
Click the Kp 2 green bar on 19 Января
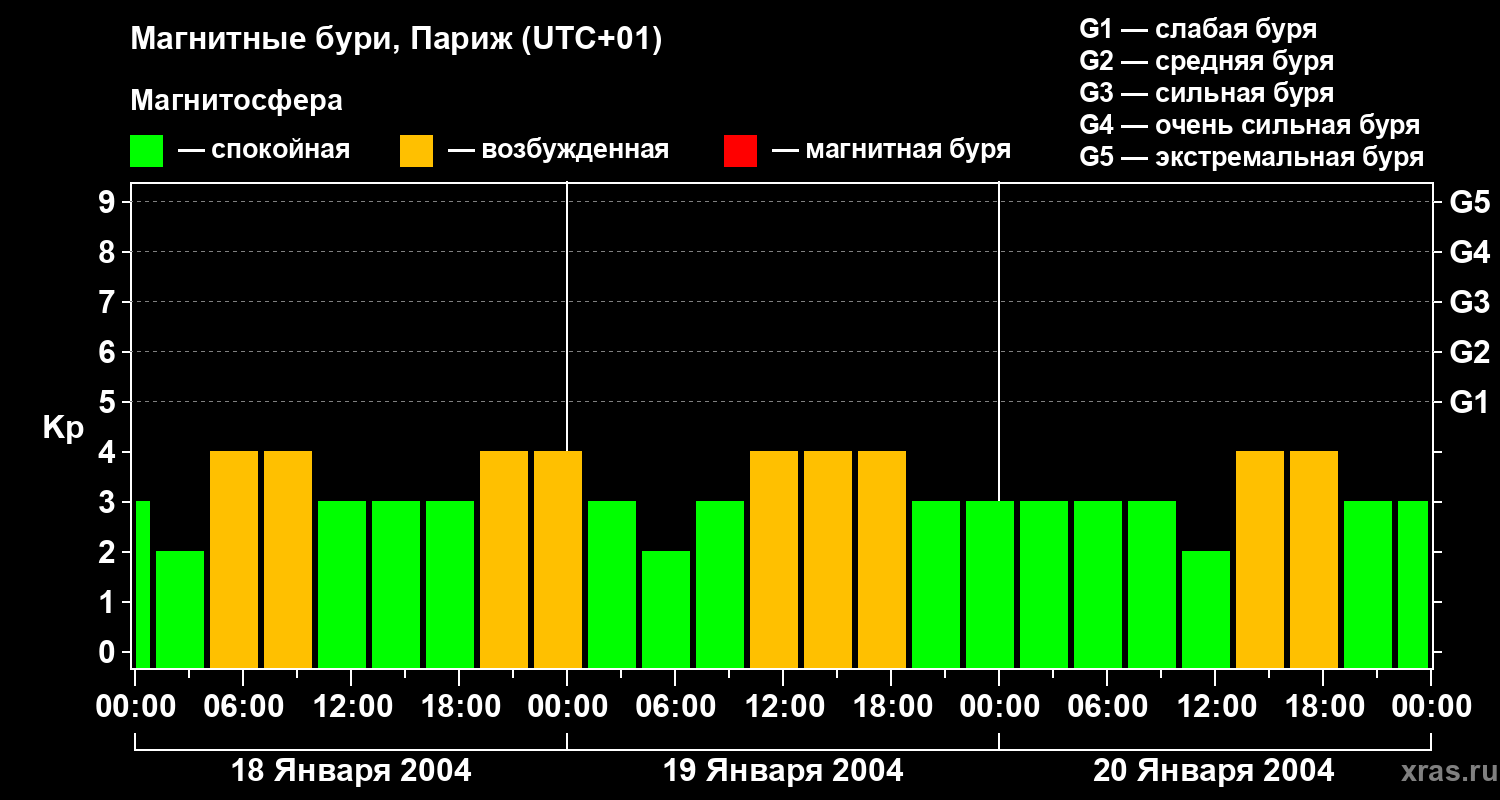click(666, 609)
